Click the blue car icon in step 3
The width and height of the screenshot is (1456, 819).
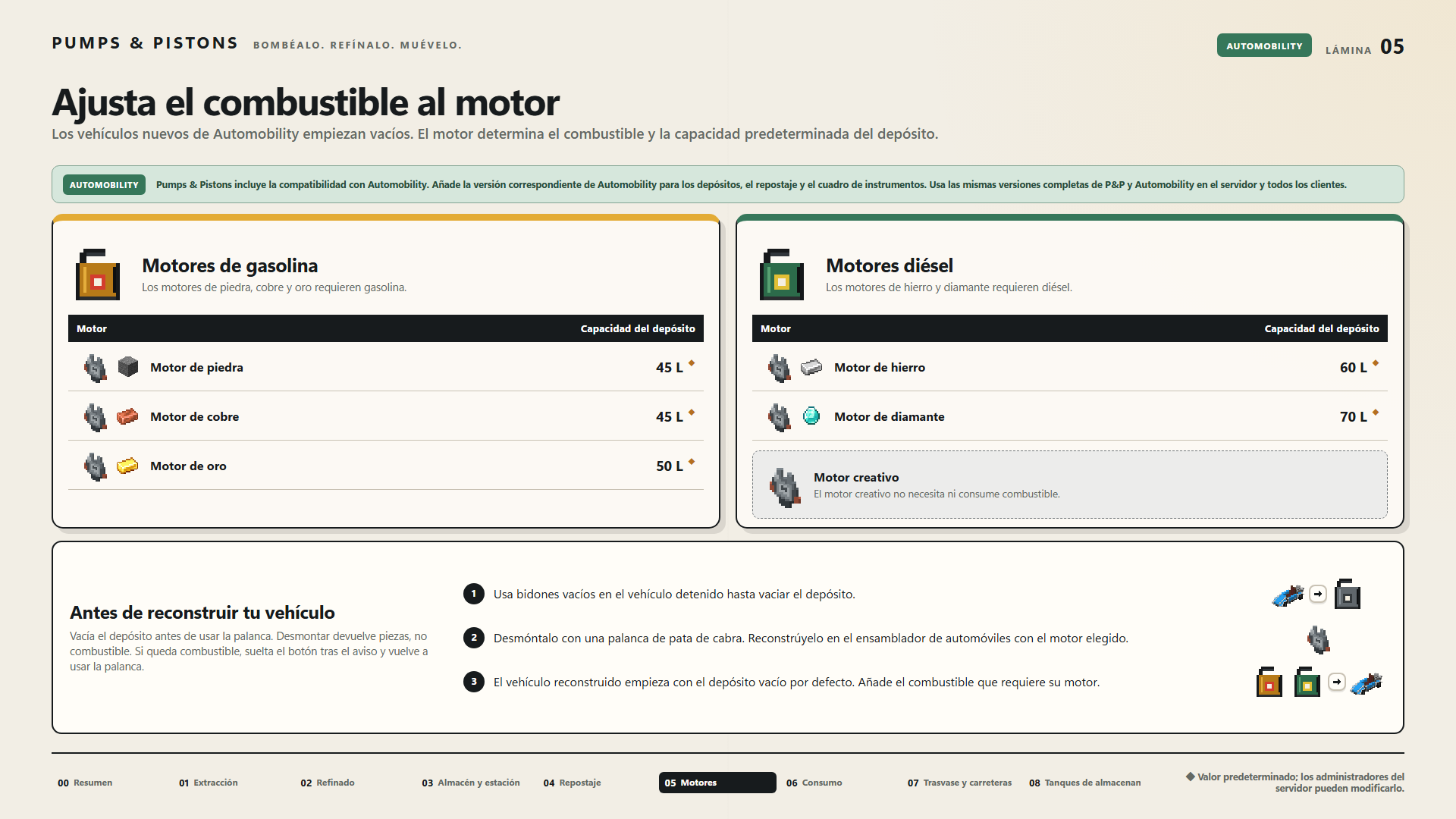tap(1367, 682)
